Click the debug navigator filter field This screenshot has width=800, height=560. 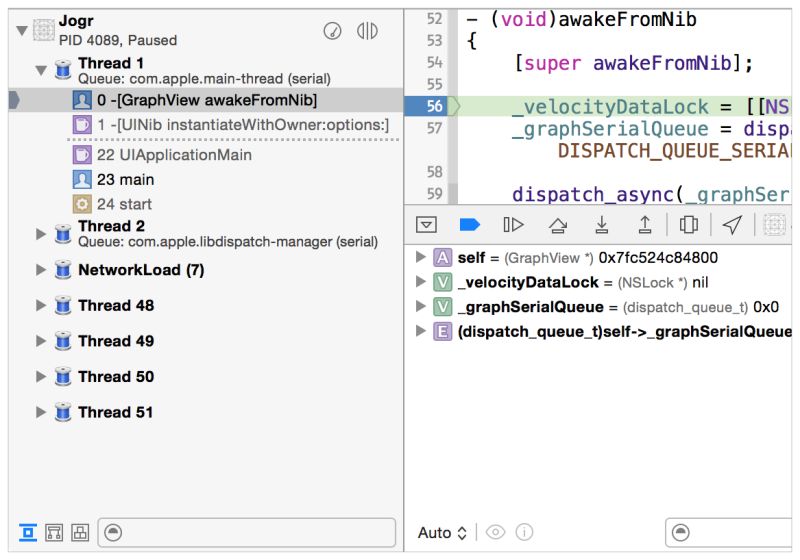(246, 532)
